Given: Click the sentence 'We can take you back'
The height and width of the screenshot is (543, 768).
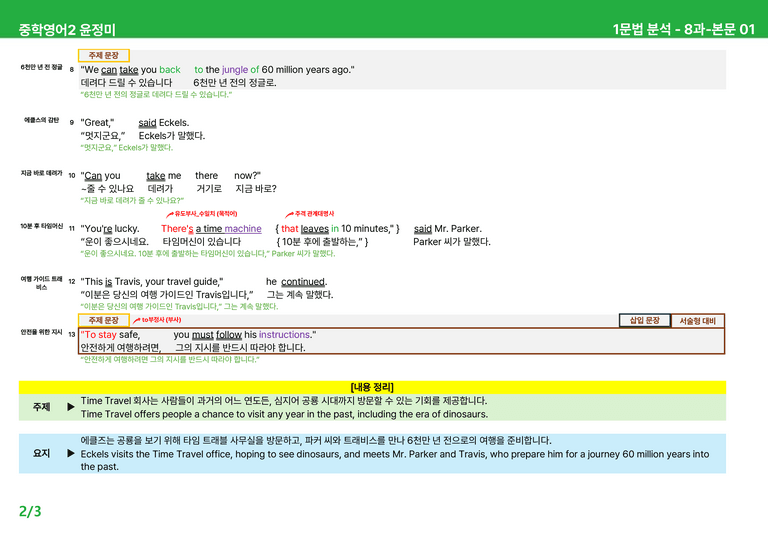Looking at the screenshot, I should [x=131, y=70].
